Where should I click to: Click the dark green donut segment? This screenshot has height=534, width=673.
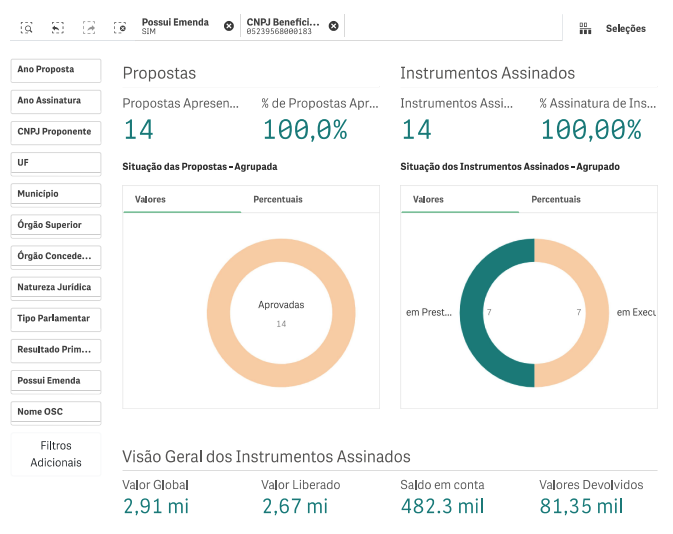(x=473, y=313)
